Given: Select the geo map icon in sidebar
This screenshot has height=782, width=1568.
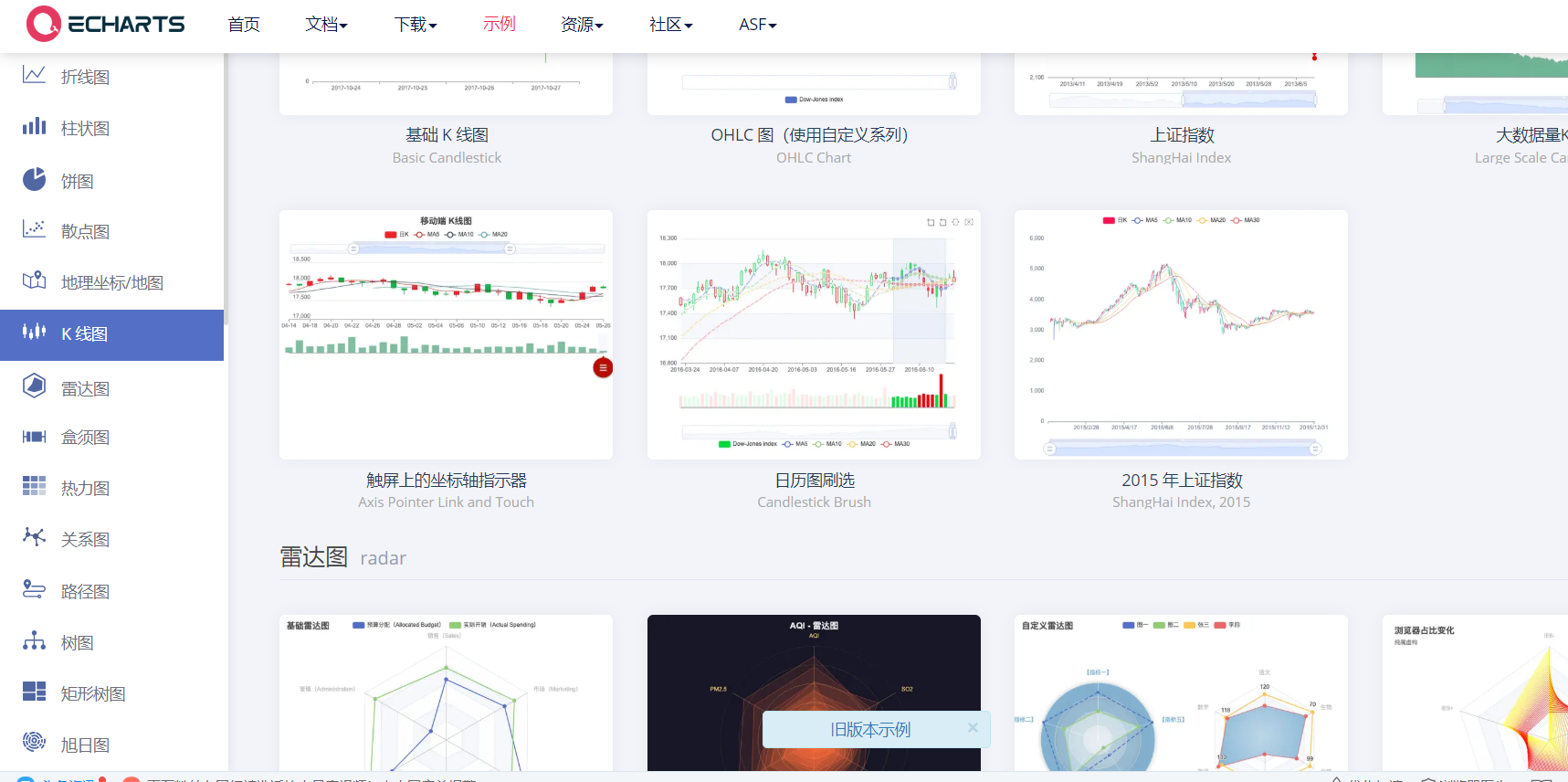Looking at the screenshot, I should (x=34, y=280).
